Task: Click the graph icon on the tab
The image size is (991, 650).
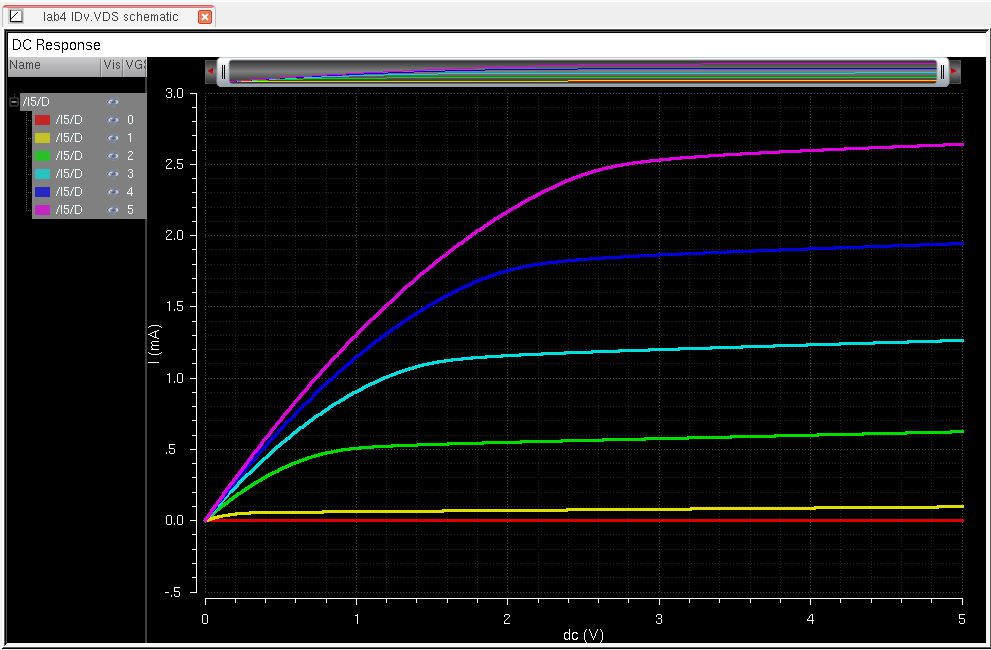Action: pos(16,17)
